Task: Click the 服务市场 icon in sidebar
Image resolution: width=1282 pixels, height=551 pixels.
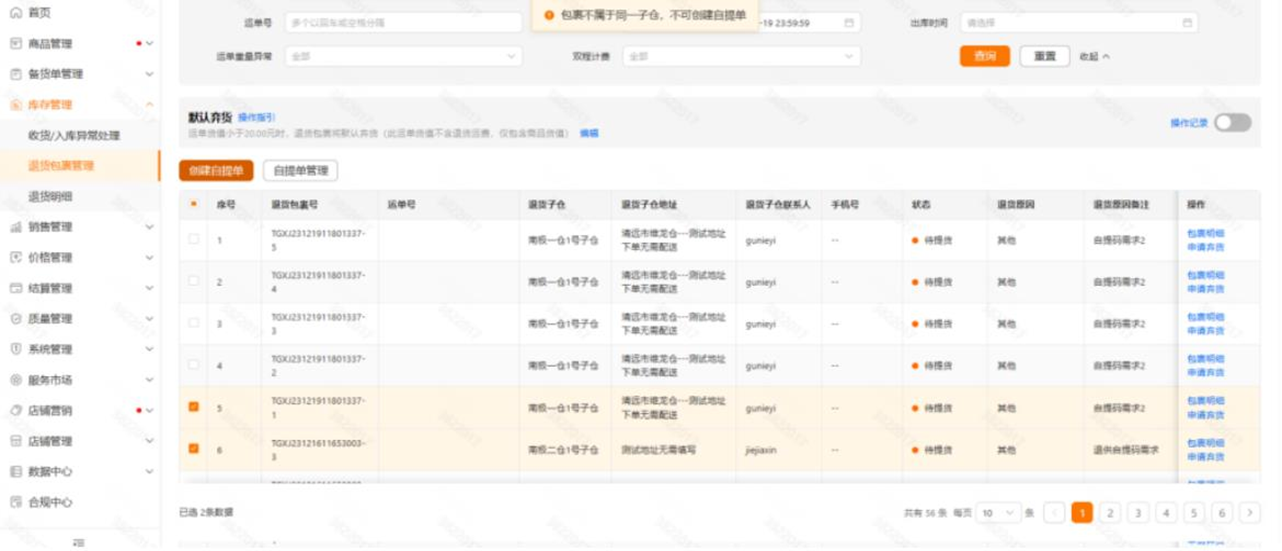Action: 15,380
